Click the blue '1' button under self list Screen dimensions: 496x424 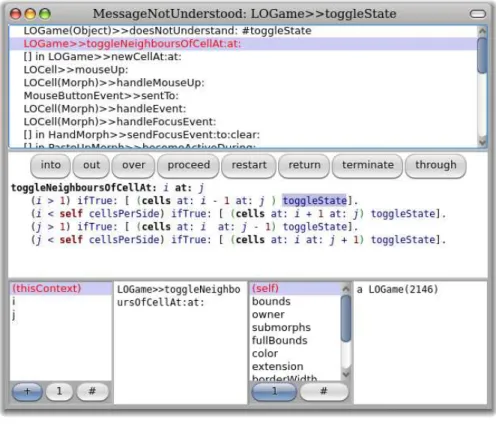tap(274, 391)
